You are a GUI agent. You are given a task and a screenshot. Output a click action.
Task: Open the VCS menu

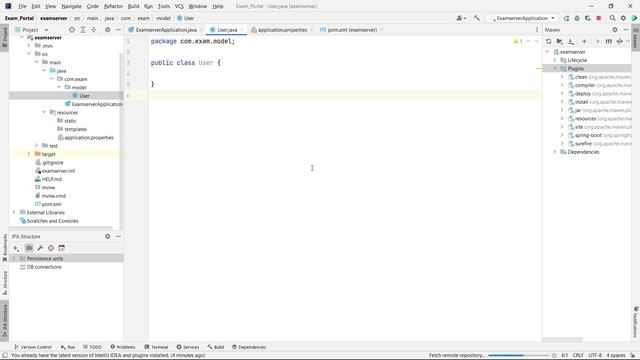point(179,7)
